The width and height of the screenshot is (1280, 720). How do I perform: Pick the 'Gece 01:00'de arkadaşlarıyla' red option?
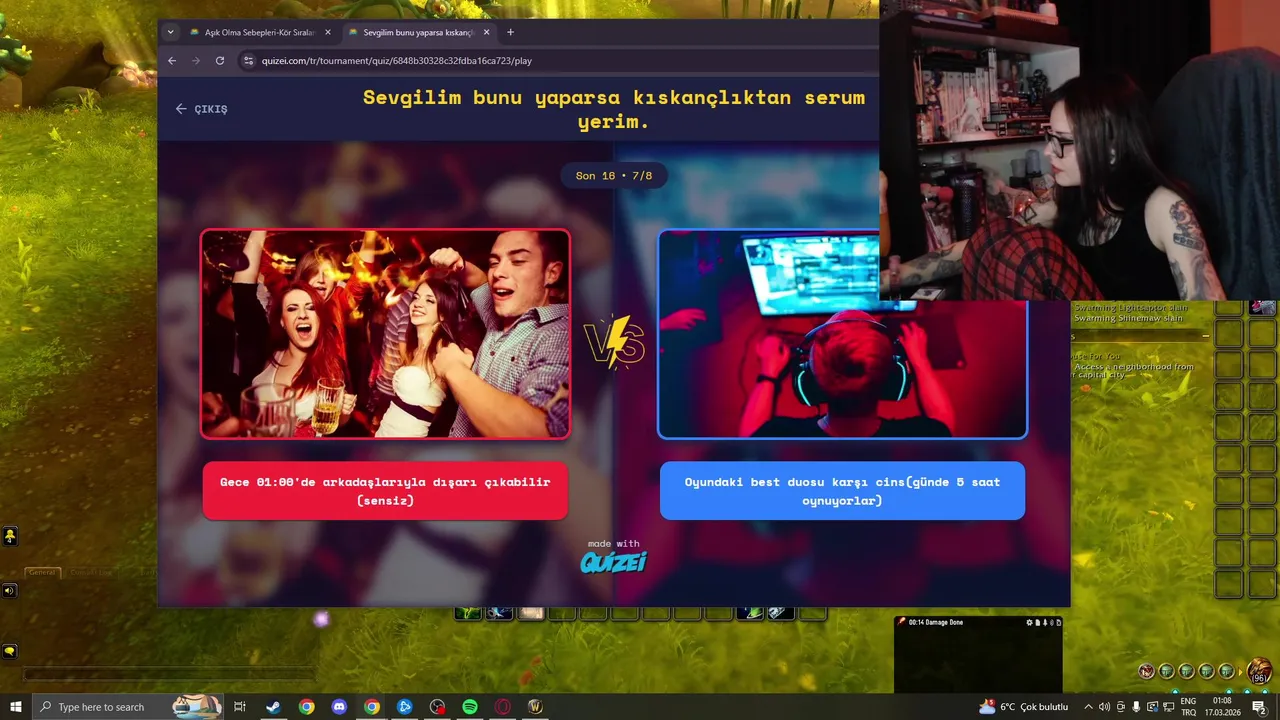click(x=385, y=490)
